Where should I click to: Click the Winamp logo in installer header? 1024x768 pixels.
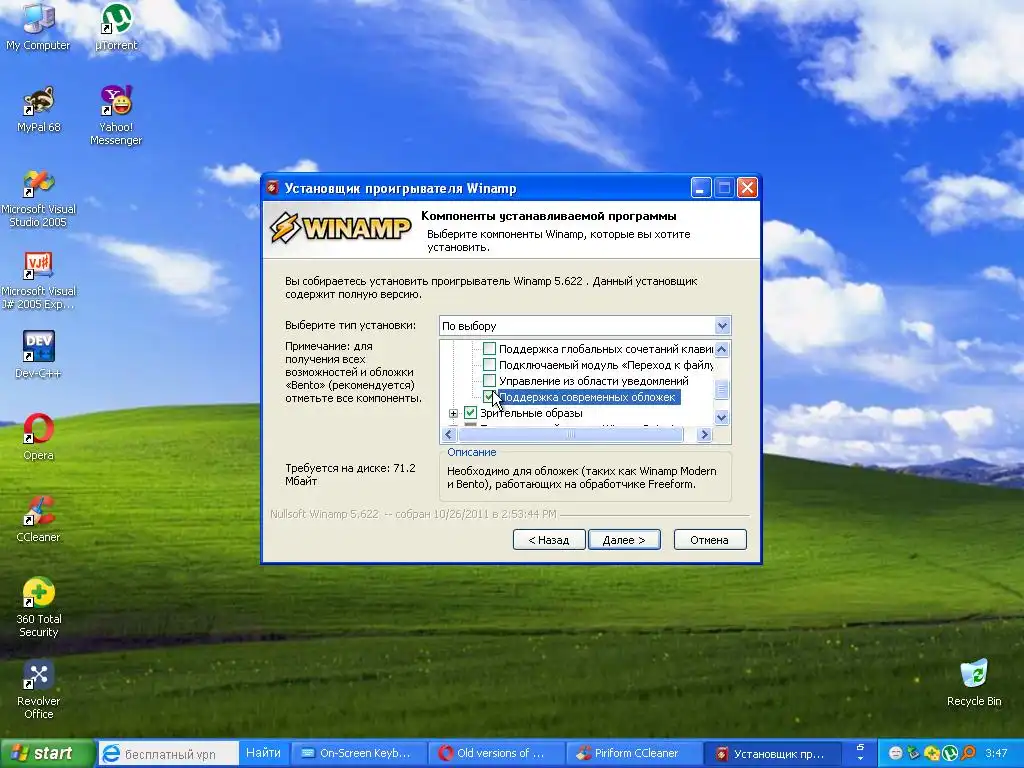(341, 229)
